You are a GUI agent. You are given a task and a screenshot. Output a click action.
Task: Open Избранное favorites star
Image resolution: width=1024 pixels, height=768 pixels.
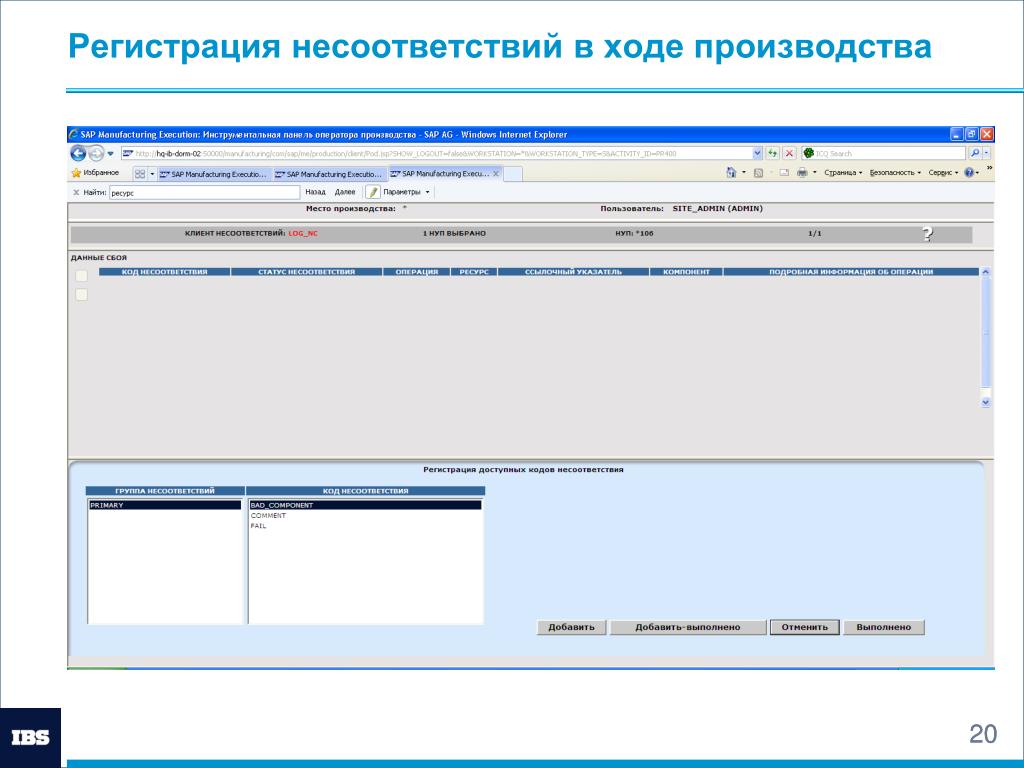click(x=95, y=173)
